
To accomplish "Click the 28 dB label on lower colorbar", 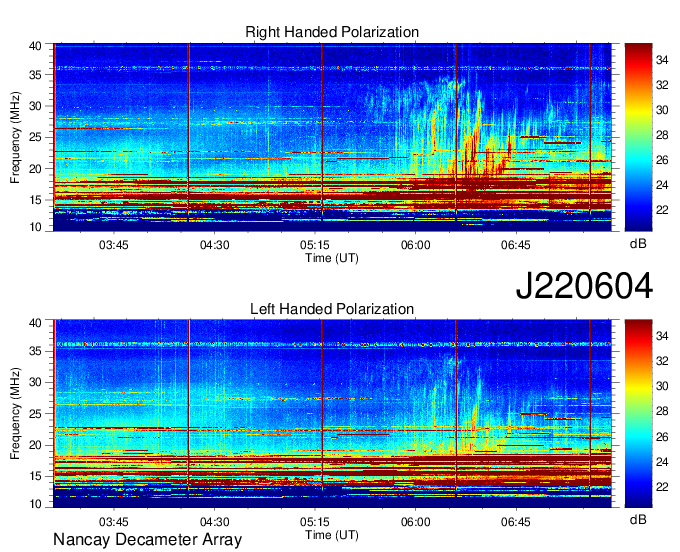I will [x=662, y=412].
